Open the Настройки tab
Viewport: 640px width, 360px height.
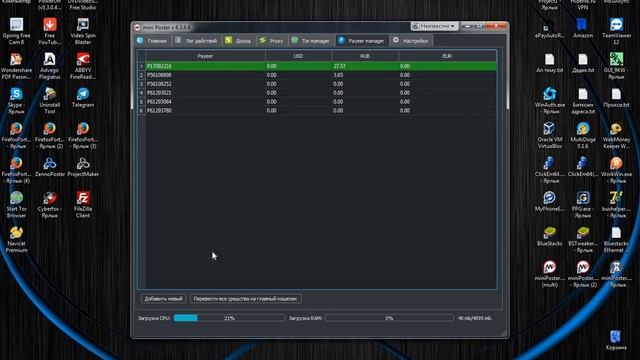point(411,41)
